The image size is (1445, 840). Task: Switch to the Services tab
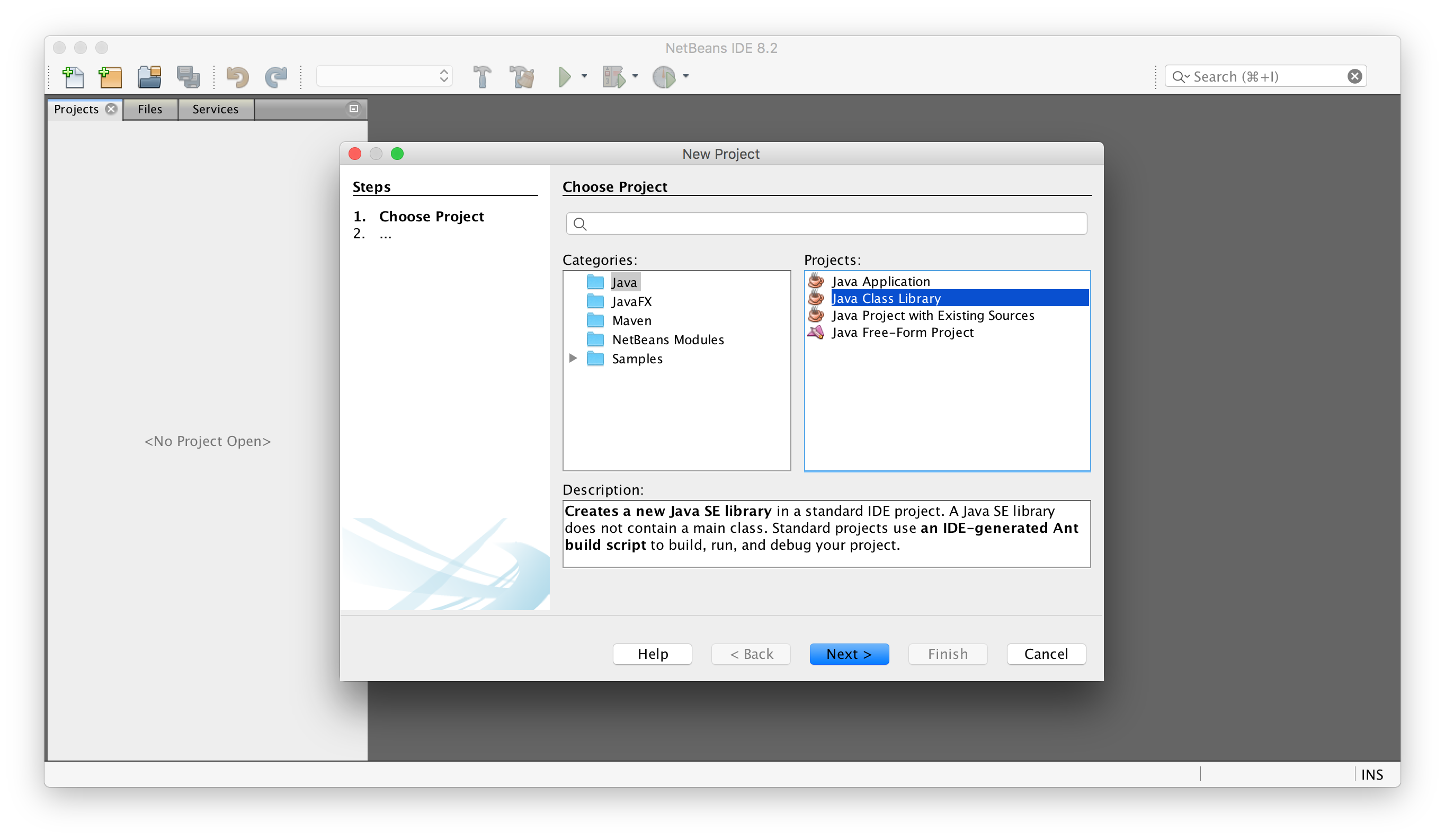(216, 109)
